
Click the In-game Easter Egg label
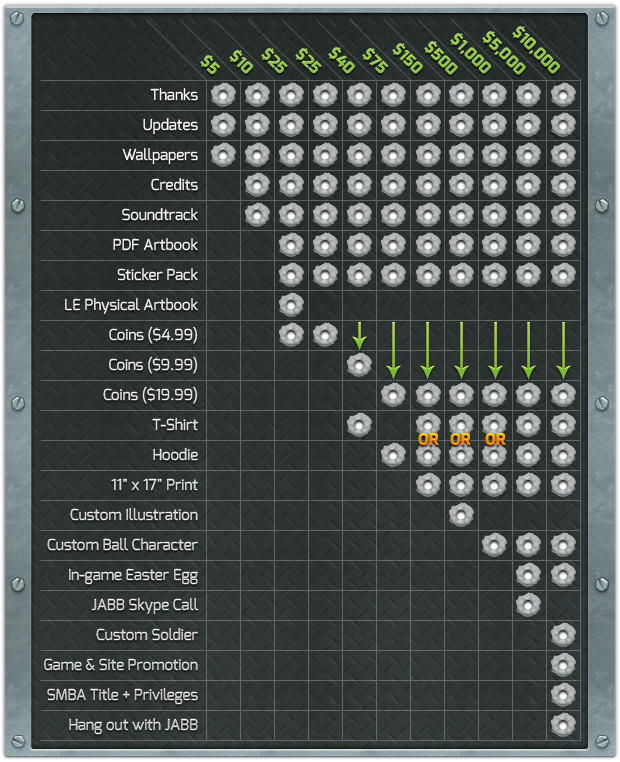pos(133,575)
